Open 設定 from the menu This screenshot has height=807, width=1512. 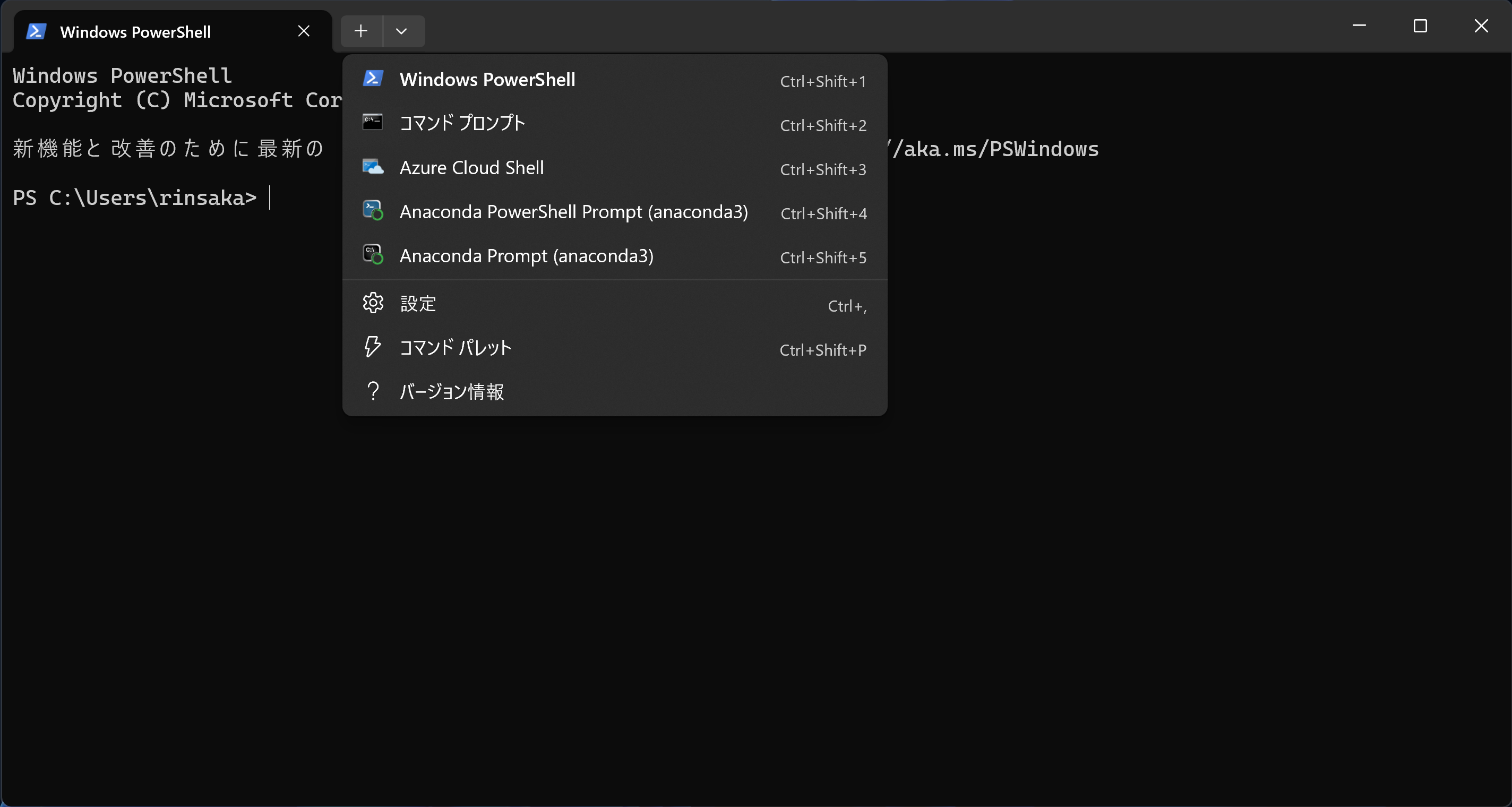pyautogui.click(x=615, y=304)
